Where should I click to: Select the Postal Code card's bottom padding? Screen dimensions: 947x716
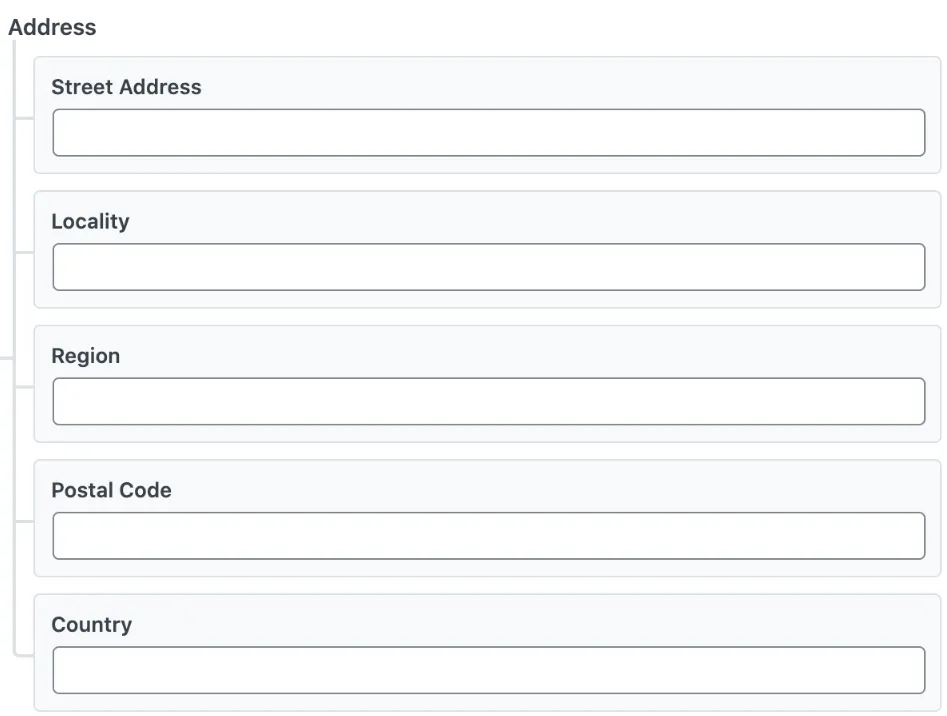click(487, 568)
